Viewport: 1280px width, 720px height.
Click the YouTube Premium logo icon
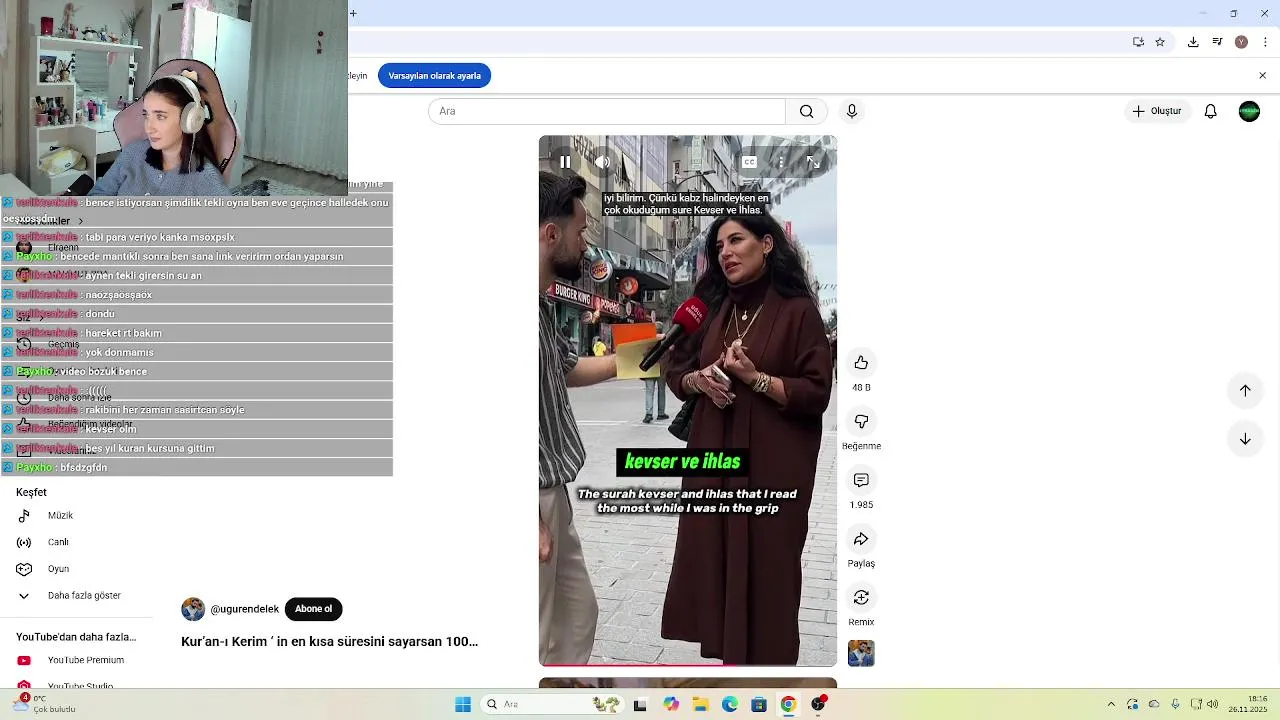[x=24, y=660]
